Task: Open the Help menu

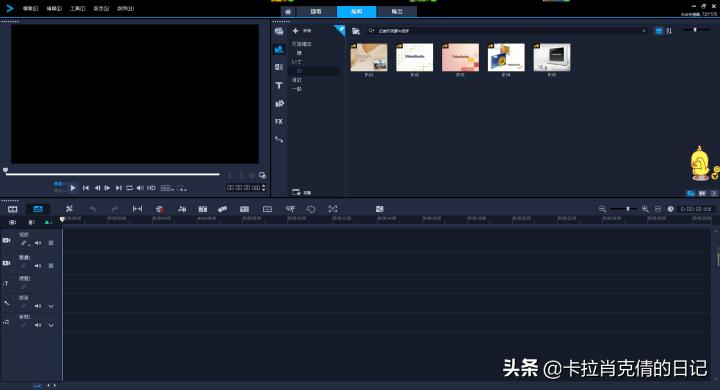Action: pyautogui.click(x=125, y=8)
